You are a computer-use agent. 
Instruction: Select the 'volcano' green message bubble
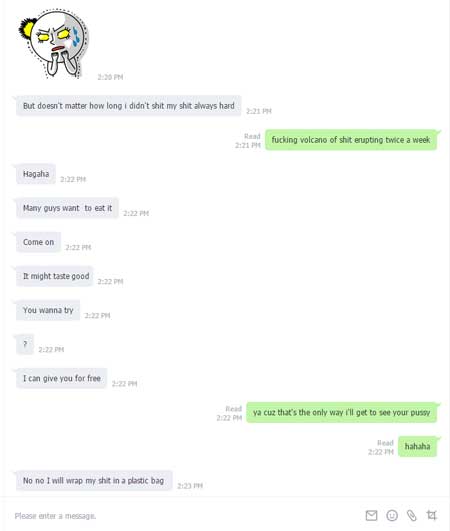[351, 140]
